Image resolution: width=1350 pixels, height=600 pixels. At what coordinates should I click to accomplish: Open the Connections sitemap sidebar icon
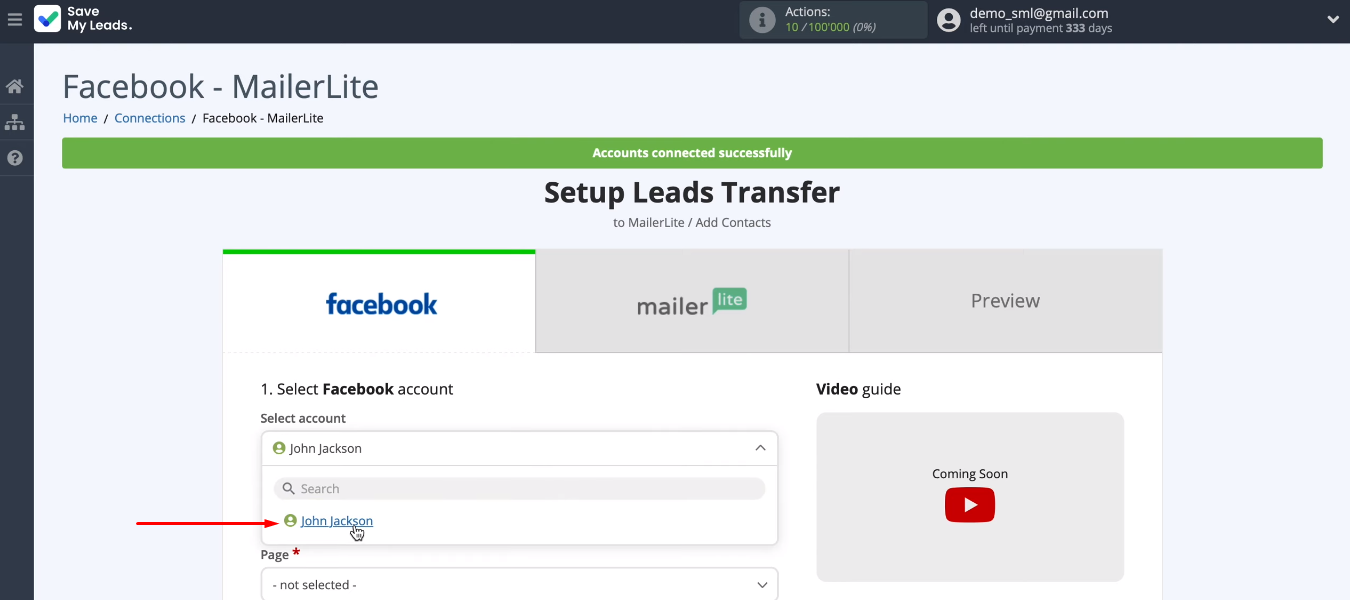pos(15,122)
